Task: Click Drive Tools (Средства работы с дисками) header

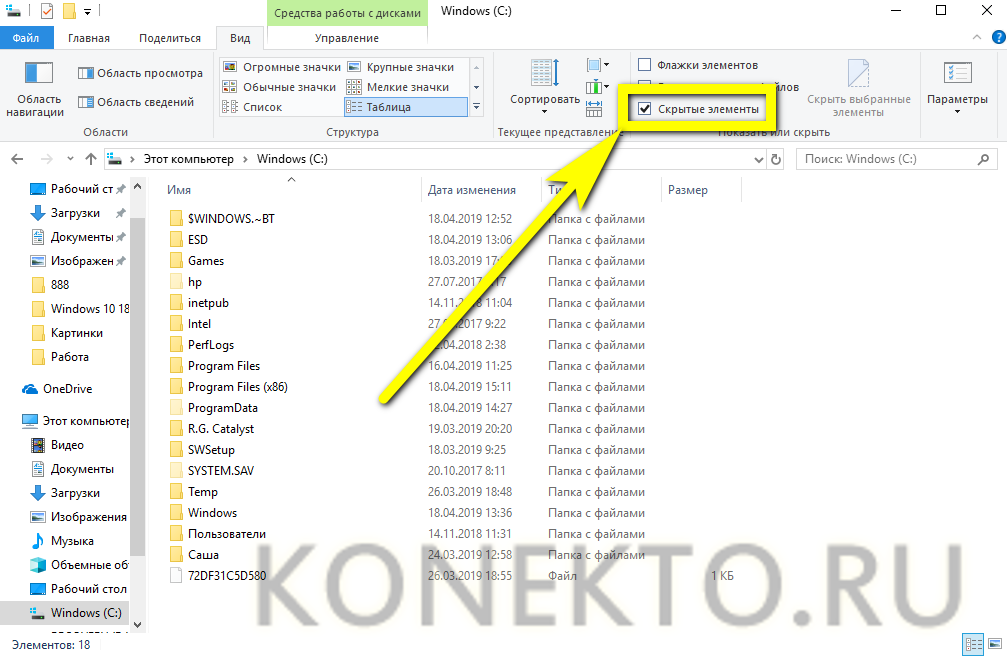Action: point(347,13)
